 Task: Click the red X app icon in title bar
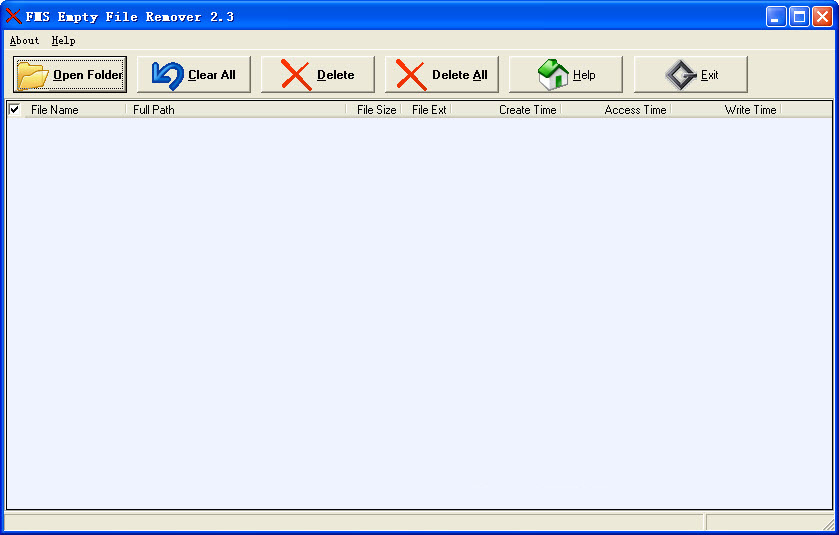(x=13, y=16)
